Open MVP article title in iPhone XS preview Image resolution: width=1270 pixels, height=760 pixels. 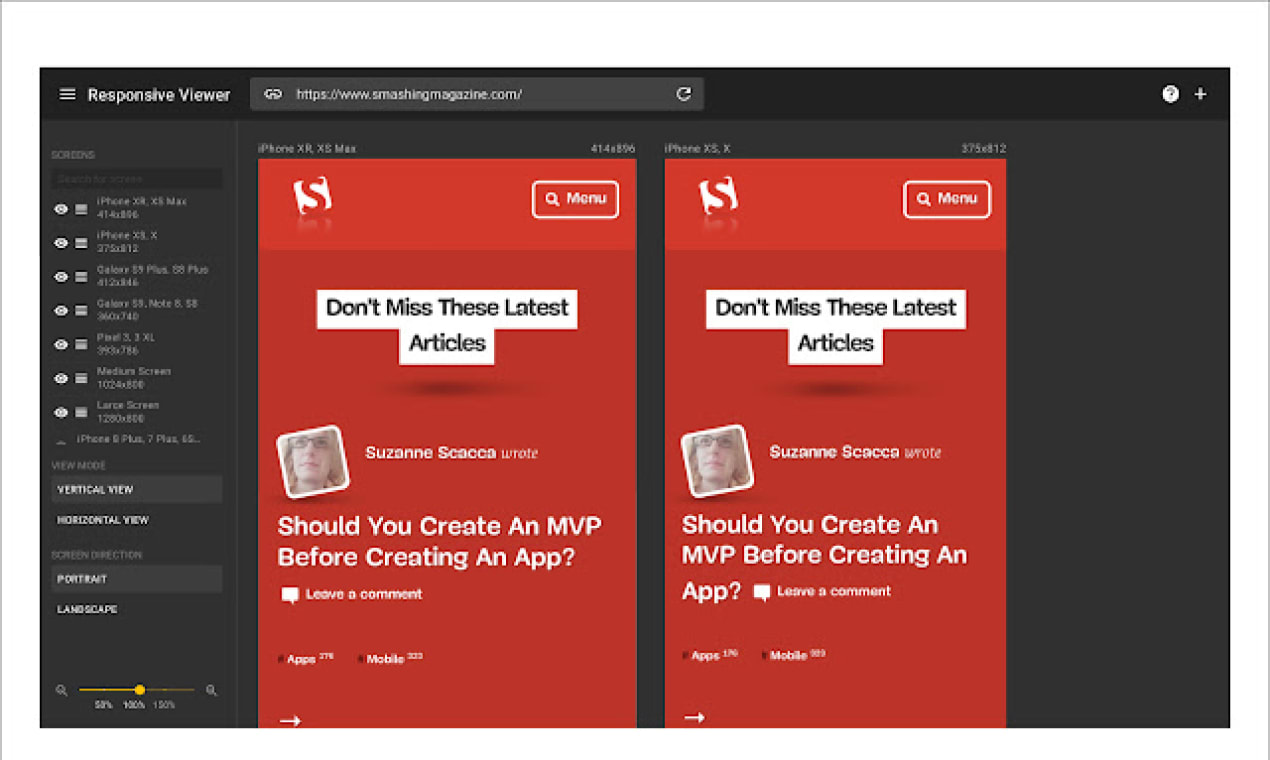(824, 557)
